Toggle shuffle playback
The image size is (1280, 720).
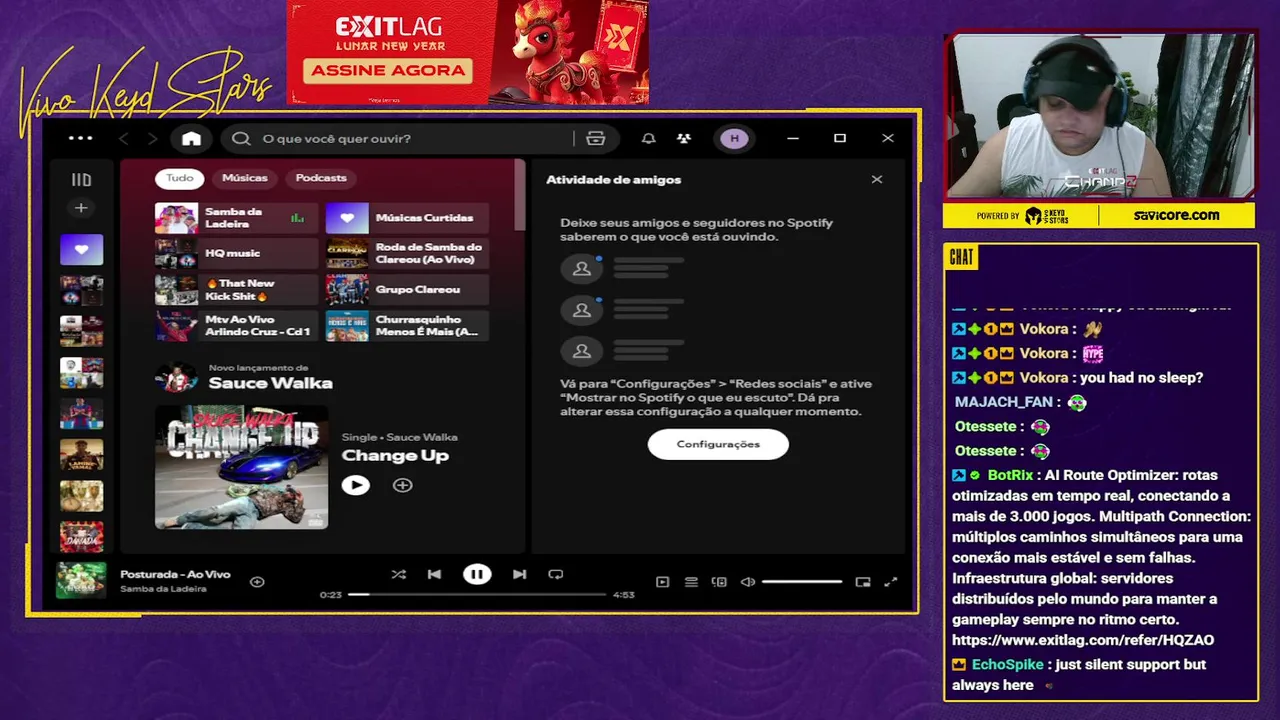tap(398, 574)
